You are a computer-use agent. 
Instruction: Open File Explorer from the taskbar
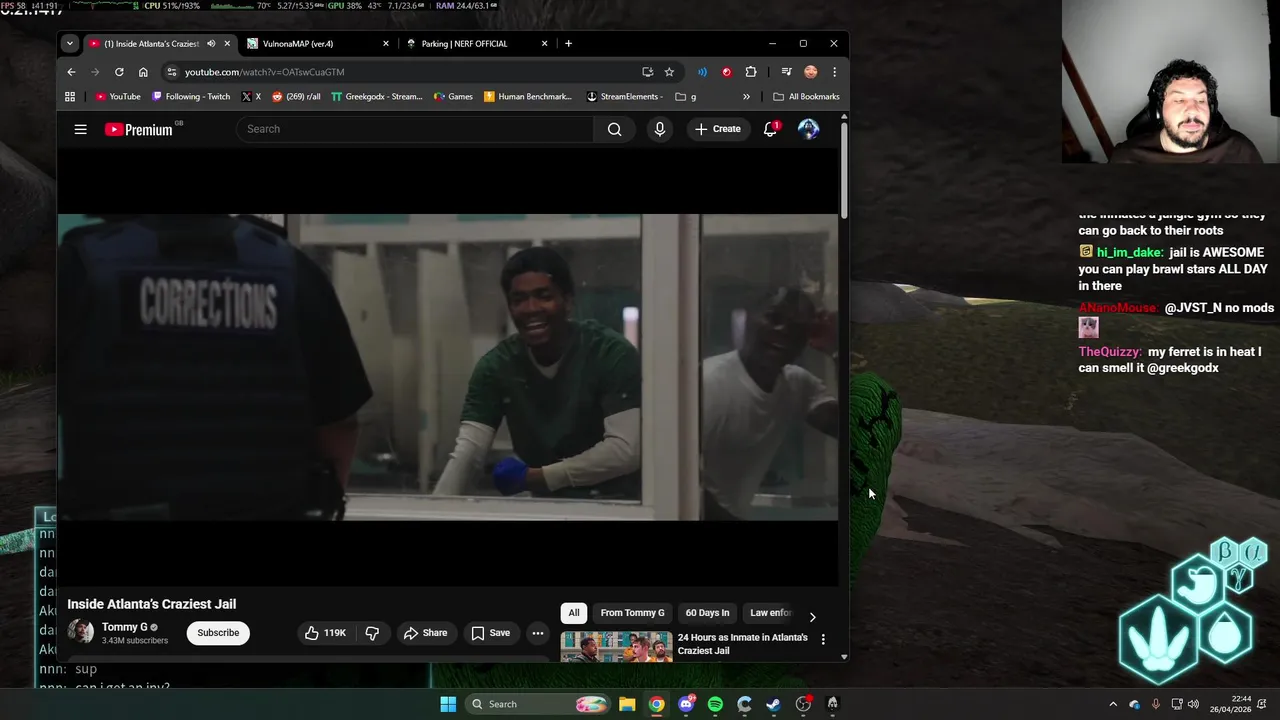pos(627,704)
